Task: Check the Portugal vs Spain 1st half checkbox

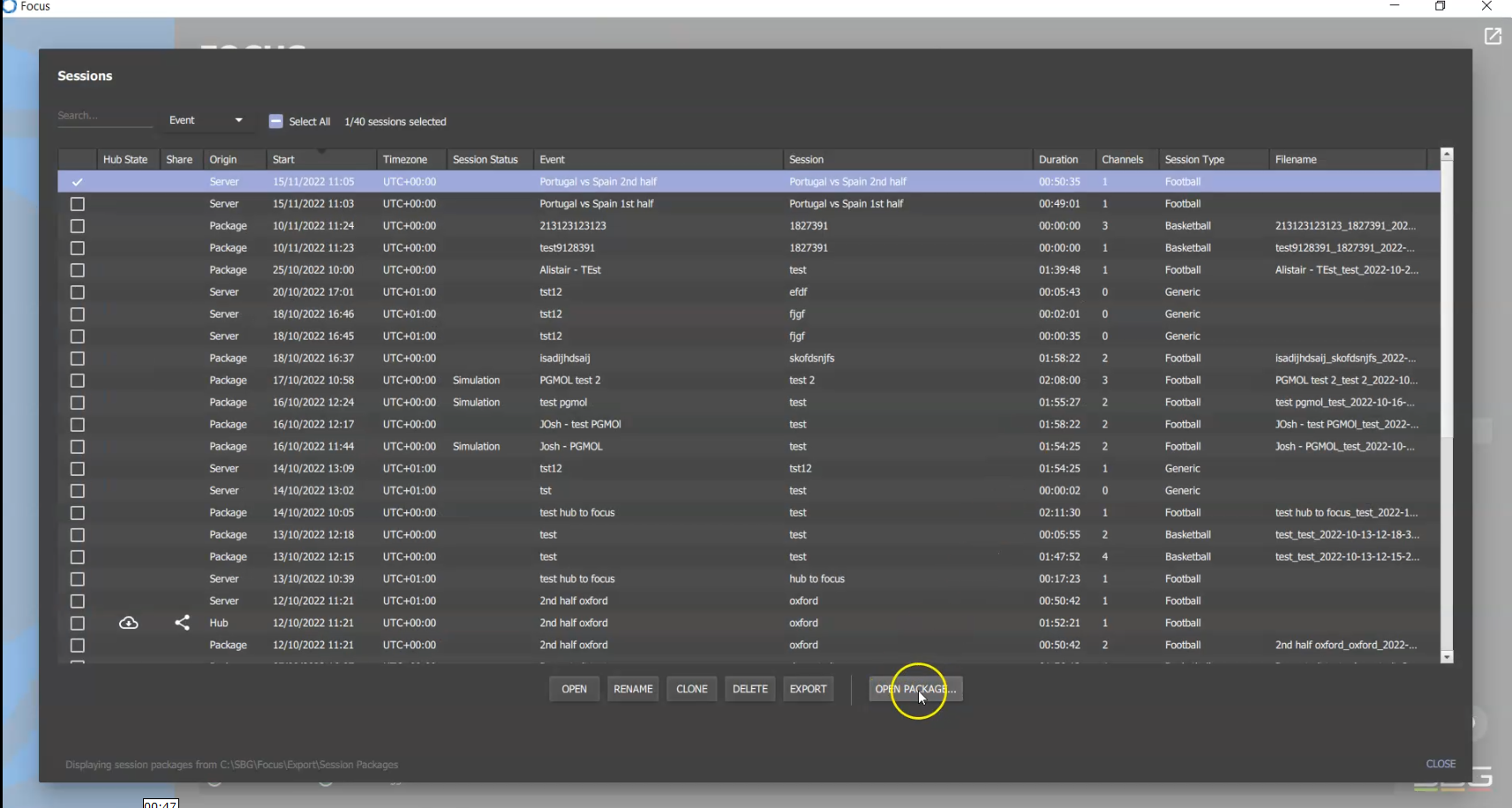Action: coord(77,204)
